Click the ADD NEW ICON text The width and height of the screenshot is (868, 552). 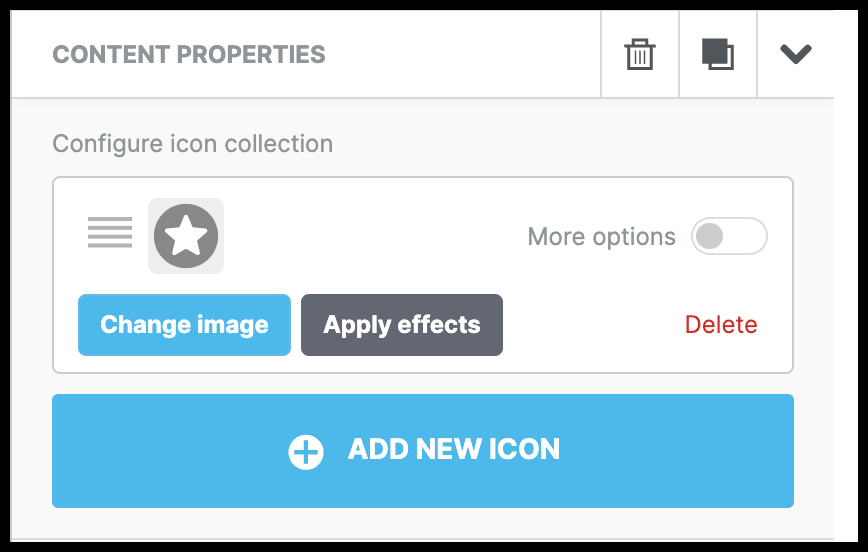[x=454, y=450]
